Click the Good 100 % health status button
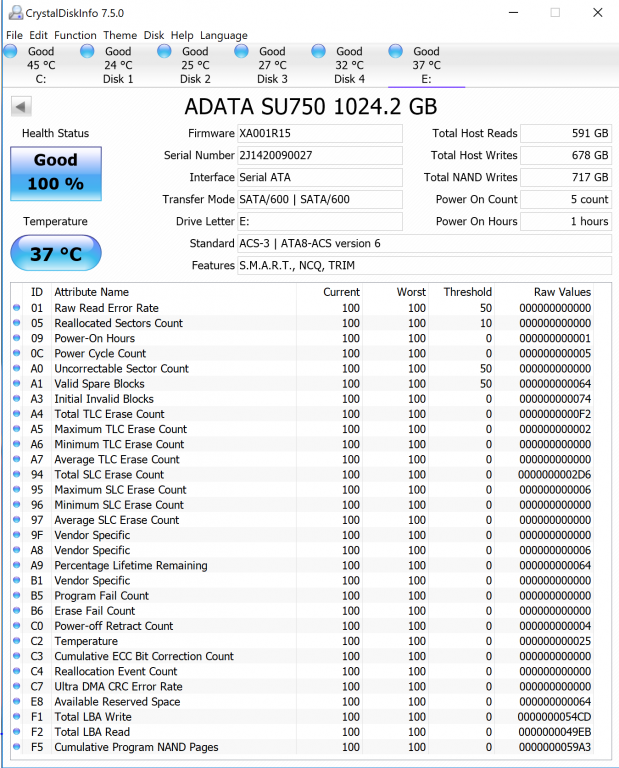This screenshot has height=768, width=619. (55, 172)
